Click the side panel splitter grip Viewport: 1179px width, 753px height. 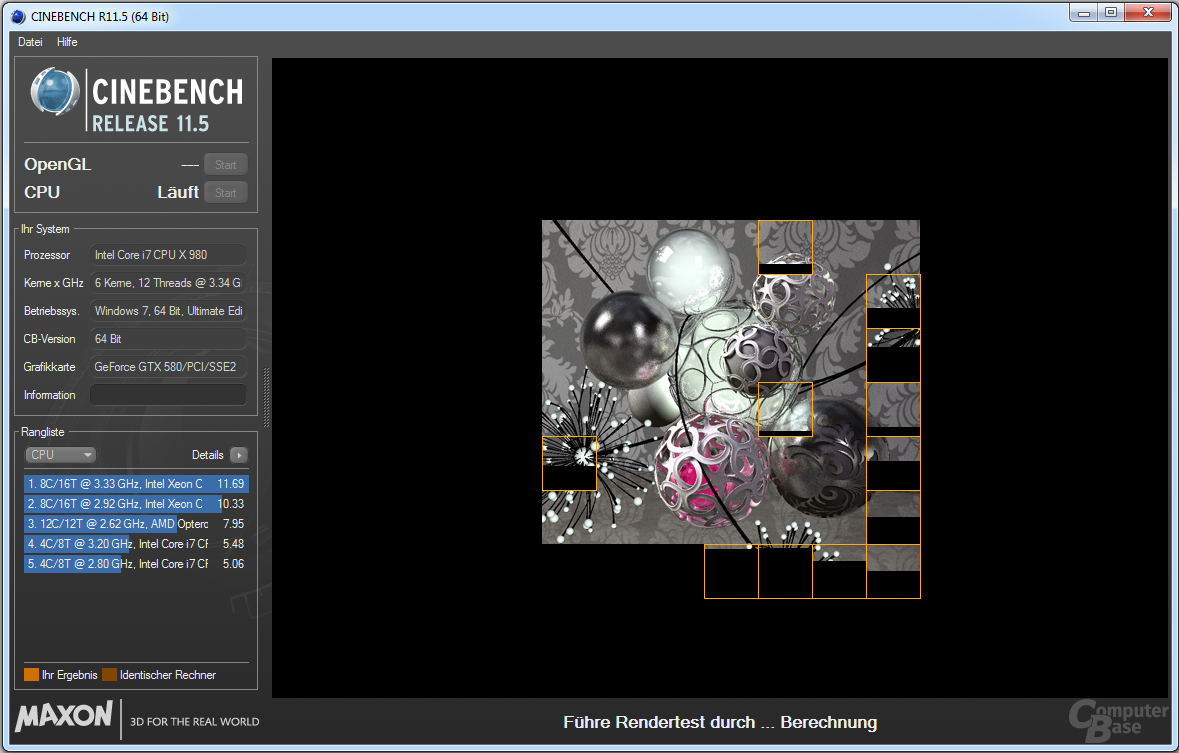pos(266,397)
